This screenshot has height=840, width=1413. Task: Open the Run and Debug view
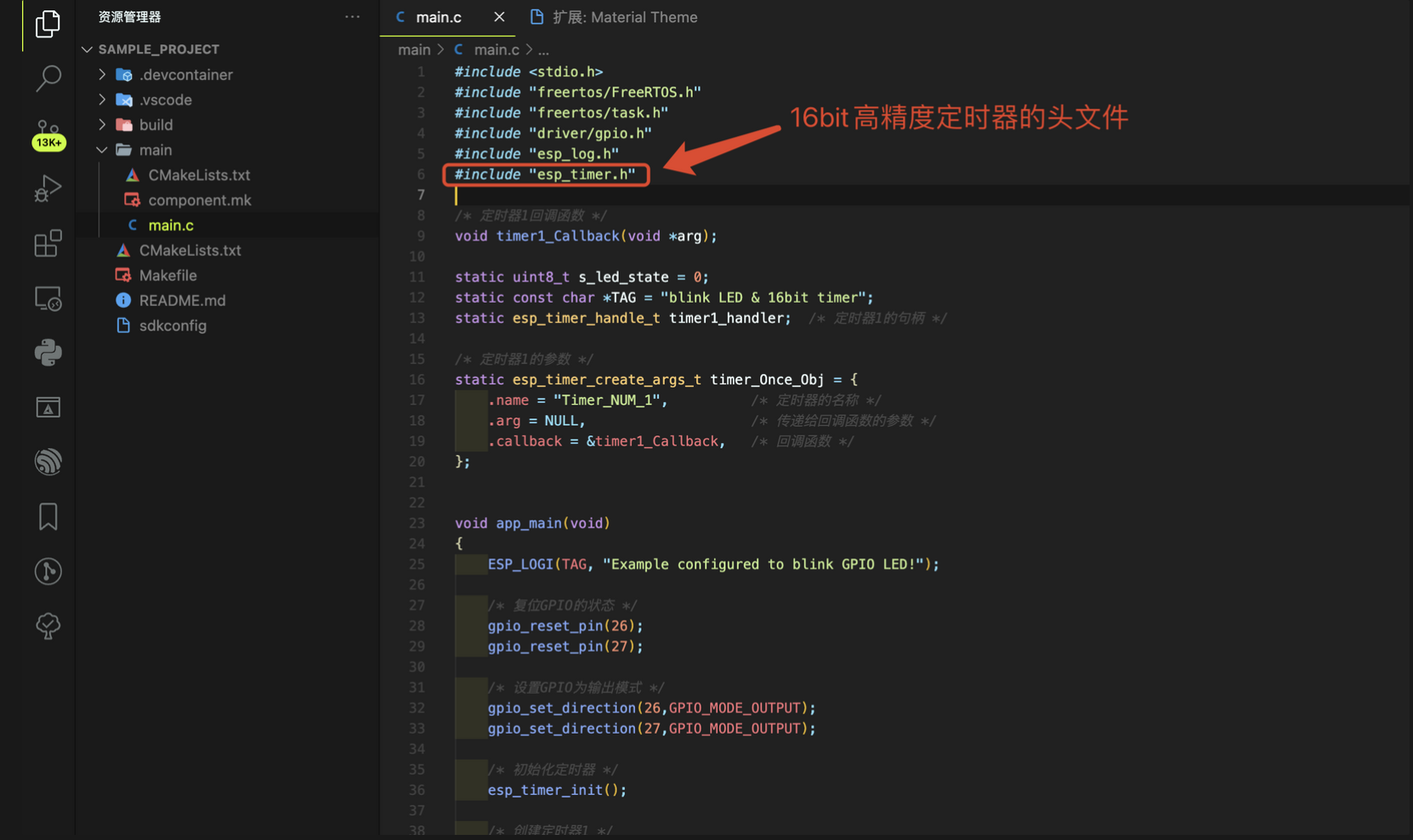point(48,189)
